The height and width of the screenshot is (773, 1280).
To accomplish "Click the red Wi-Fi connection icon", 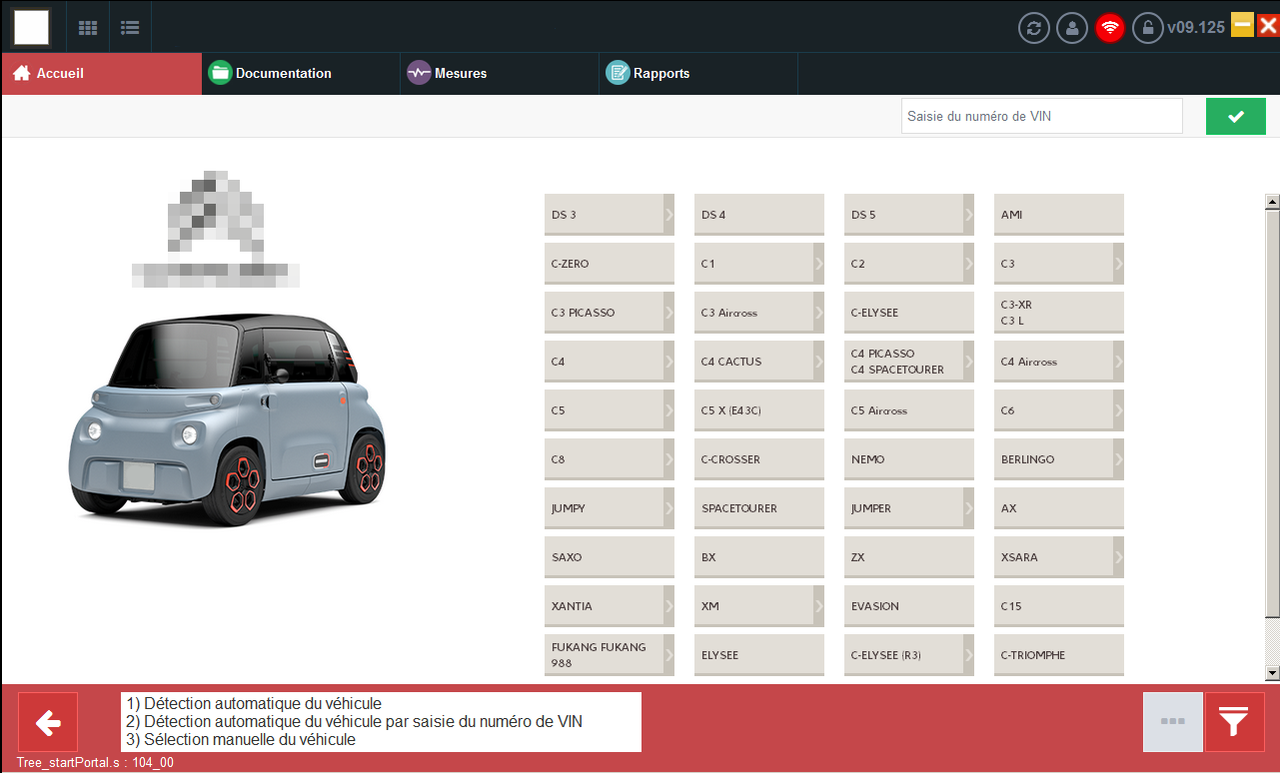I will point(1110,28).
